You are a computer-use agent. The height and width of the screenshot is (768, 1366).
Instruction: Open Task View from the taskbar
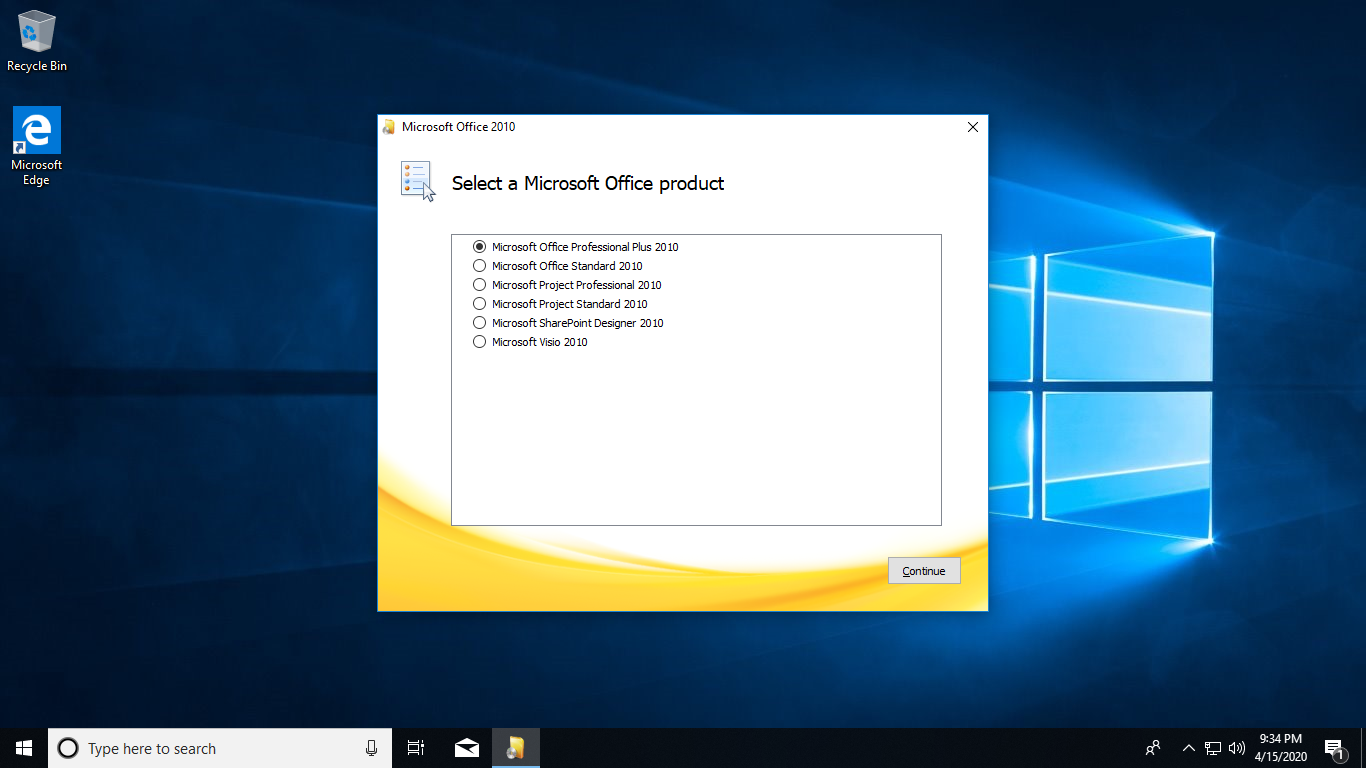coord(416,748)
